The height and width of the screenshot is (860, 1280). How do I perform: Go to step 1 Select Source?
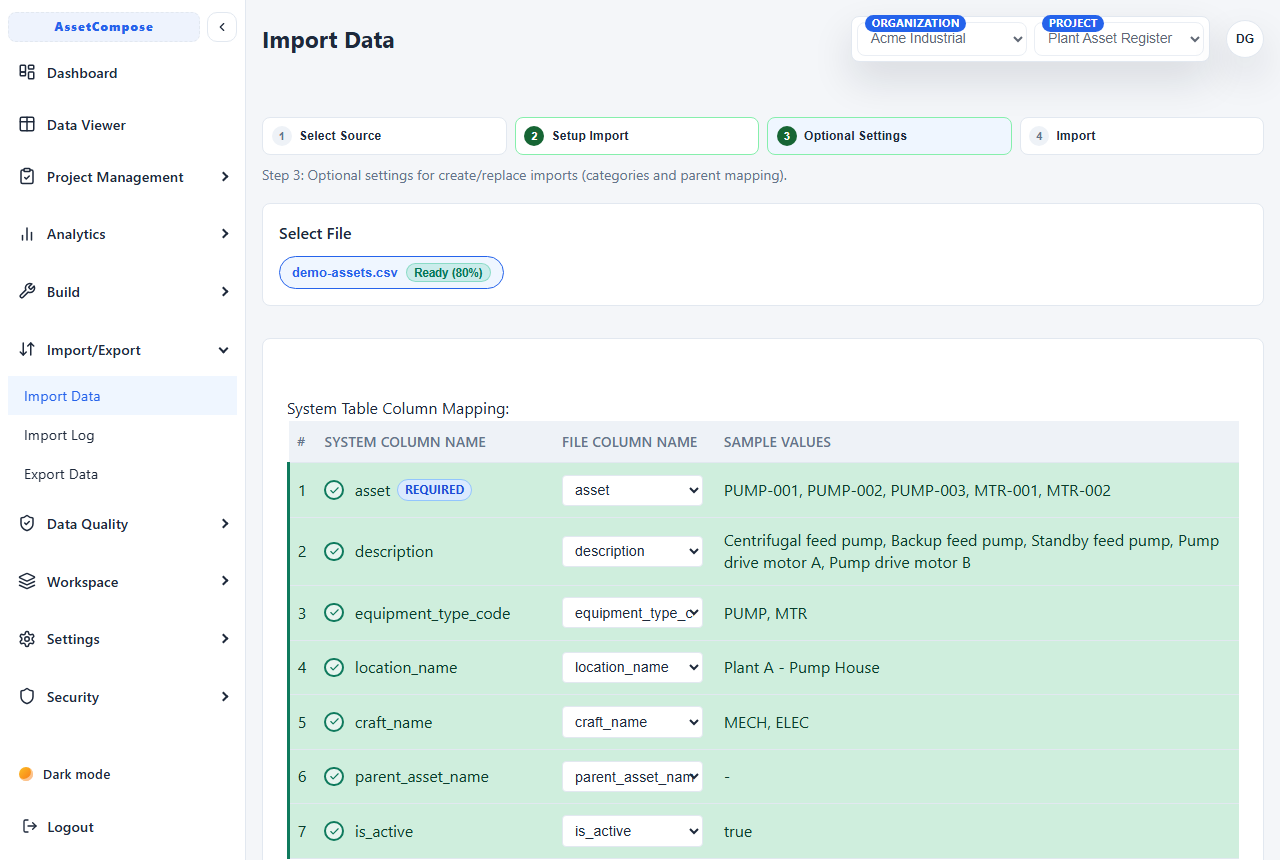[384, 136]
